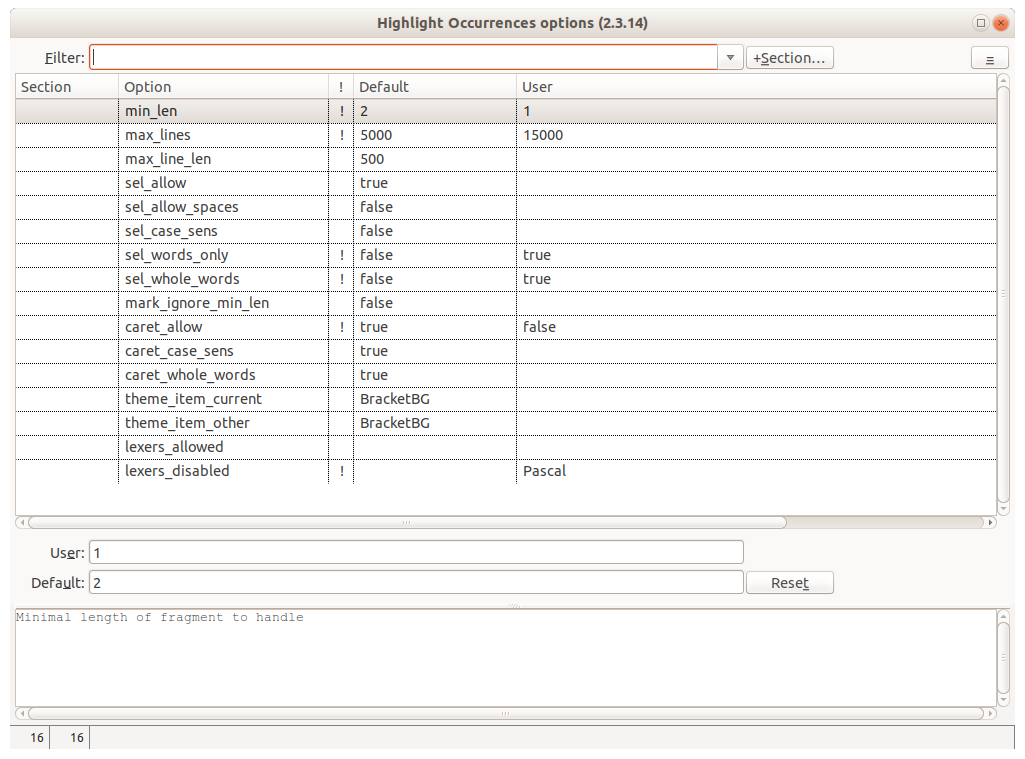Click the table's scroll-down arrow
Screen dimensions: 1025x759
point(1003,509)
